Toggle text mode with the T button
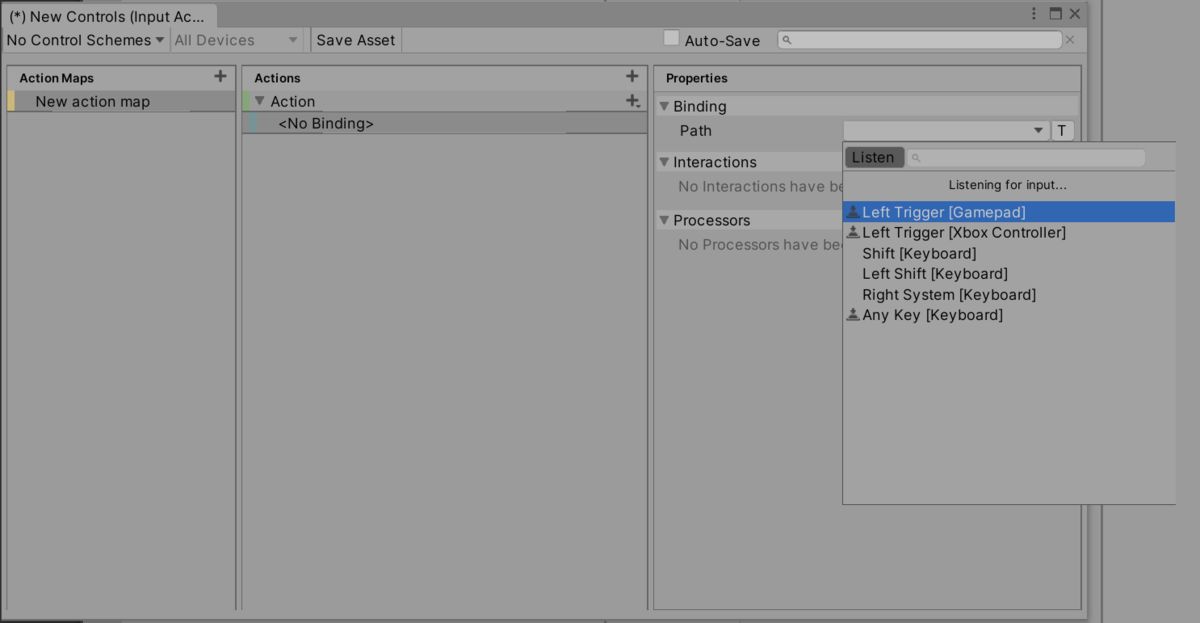Image resolution: width=1200 pixels, height=623 pixels. 1063,131
